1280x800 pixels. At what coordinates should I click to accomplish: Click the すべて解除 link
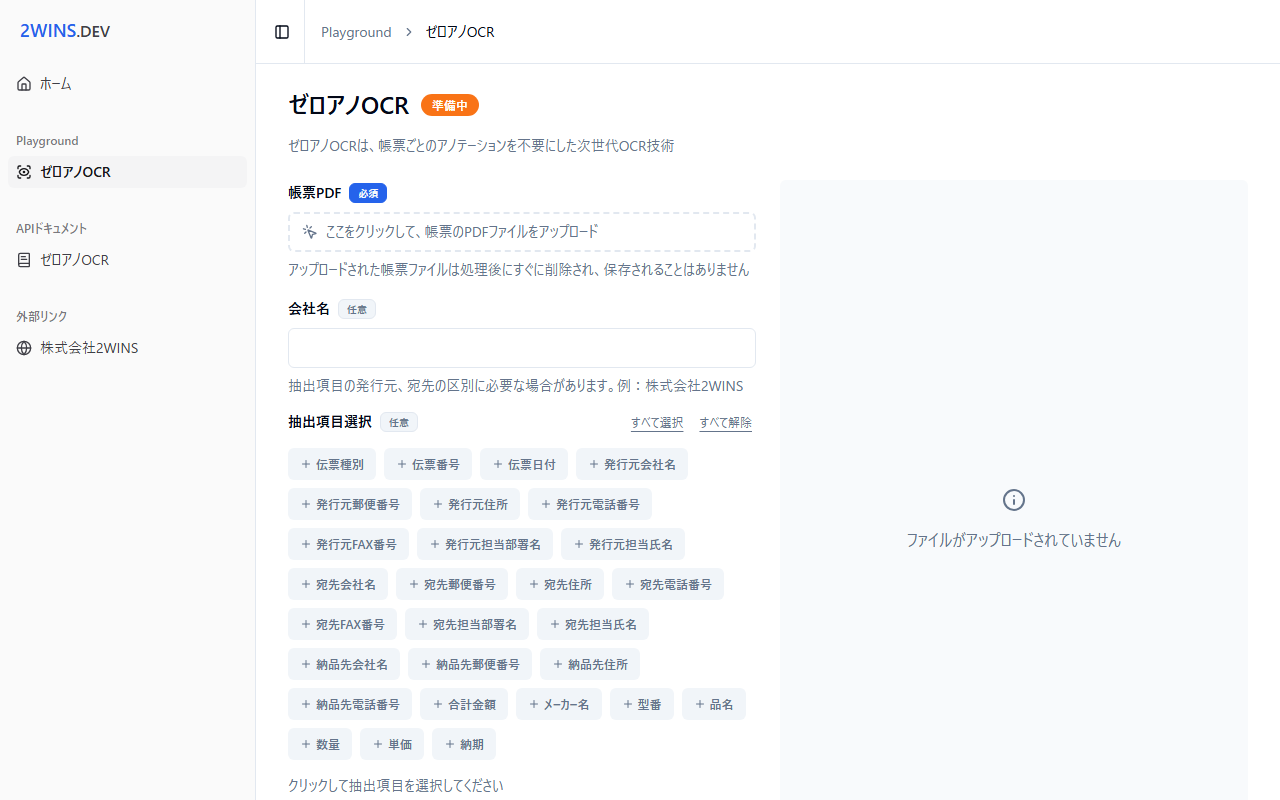click(725, 422)
